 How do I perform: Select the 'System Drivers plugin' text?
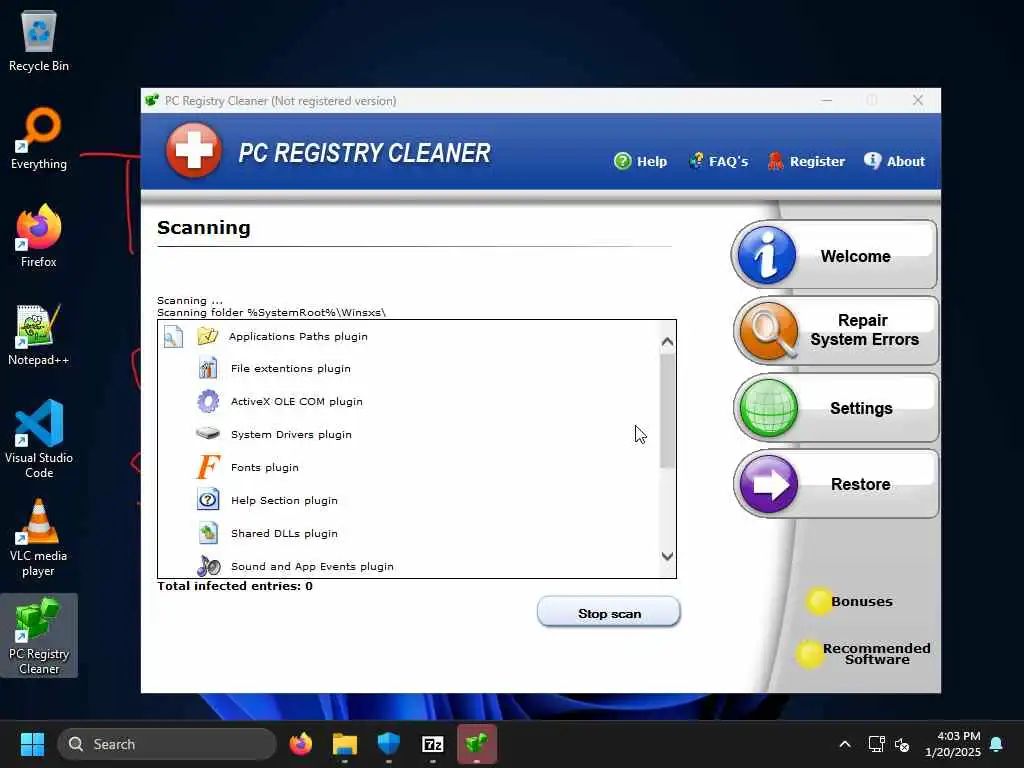click(291, 434)
